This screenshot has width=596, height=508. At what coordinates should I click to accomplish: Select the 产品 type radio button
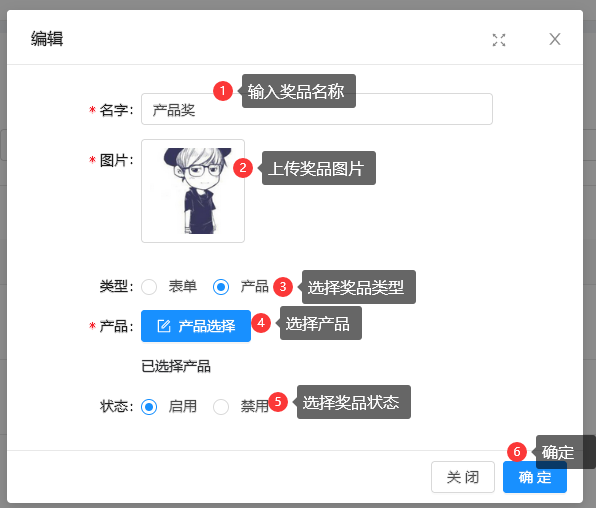(x=221, y=287)
